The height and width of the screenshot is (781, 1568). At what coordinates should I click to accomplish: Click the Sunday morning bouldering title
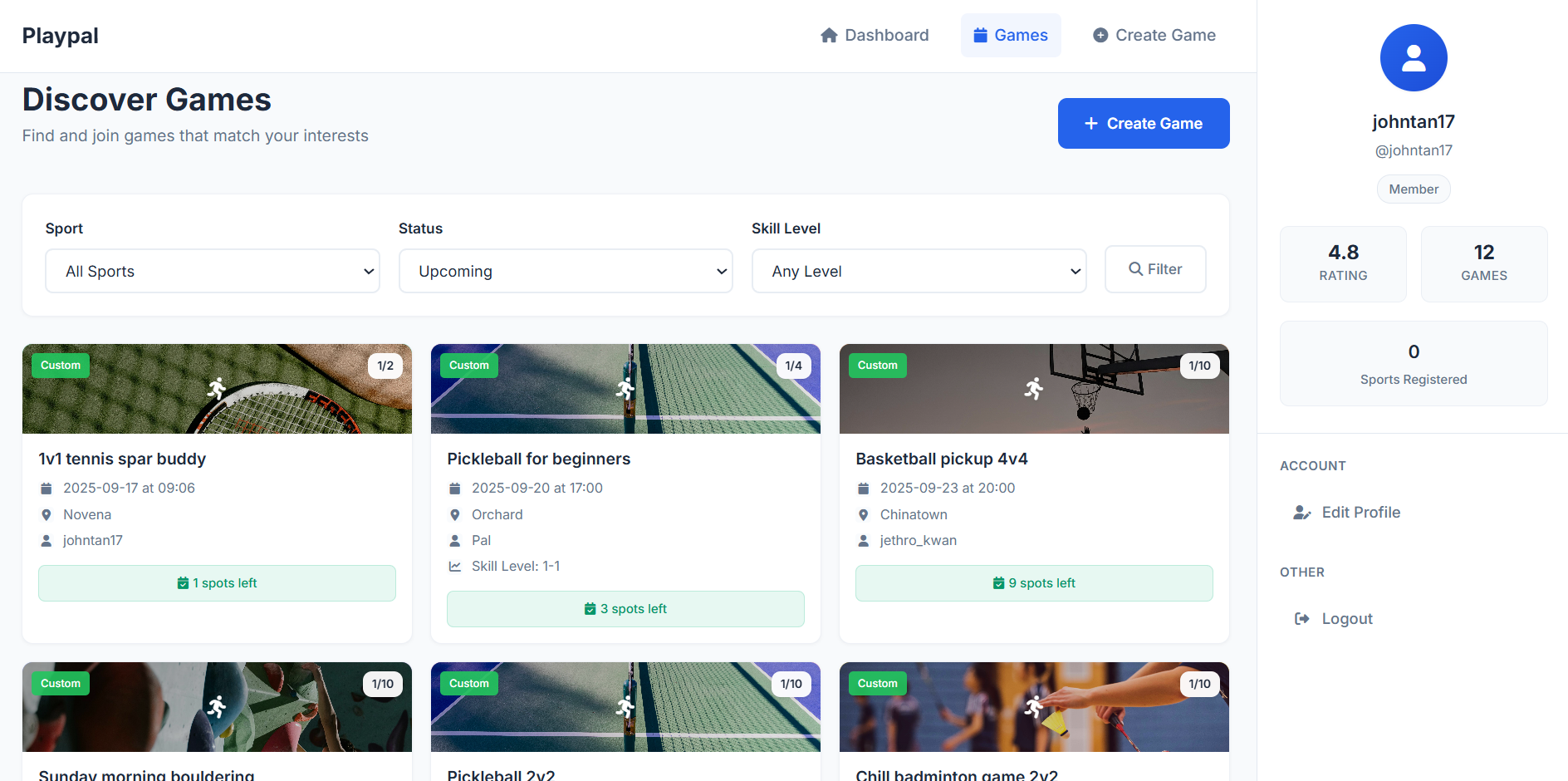[x=146, y=774]
